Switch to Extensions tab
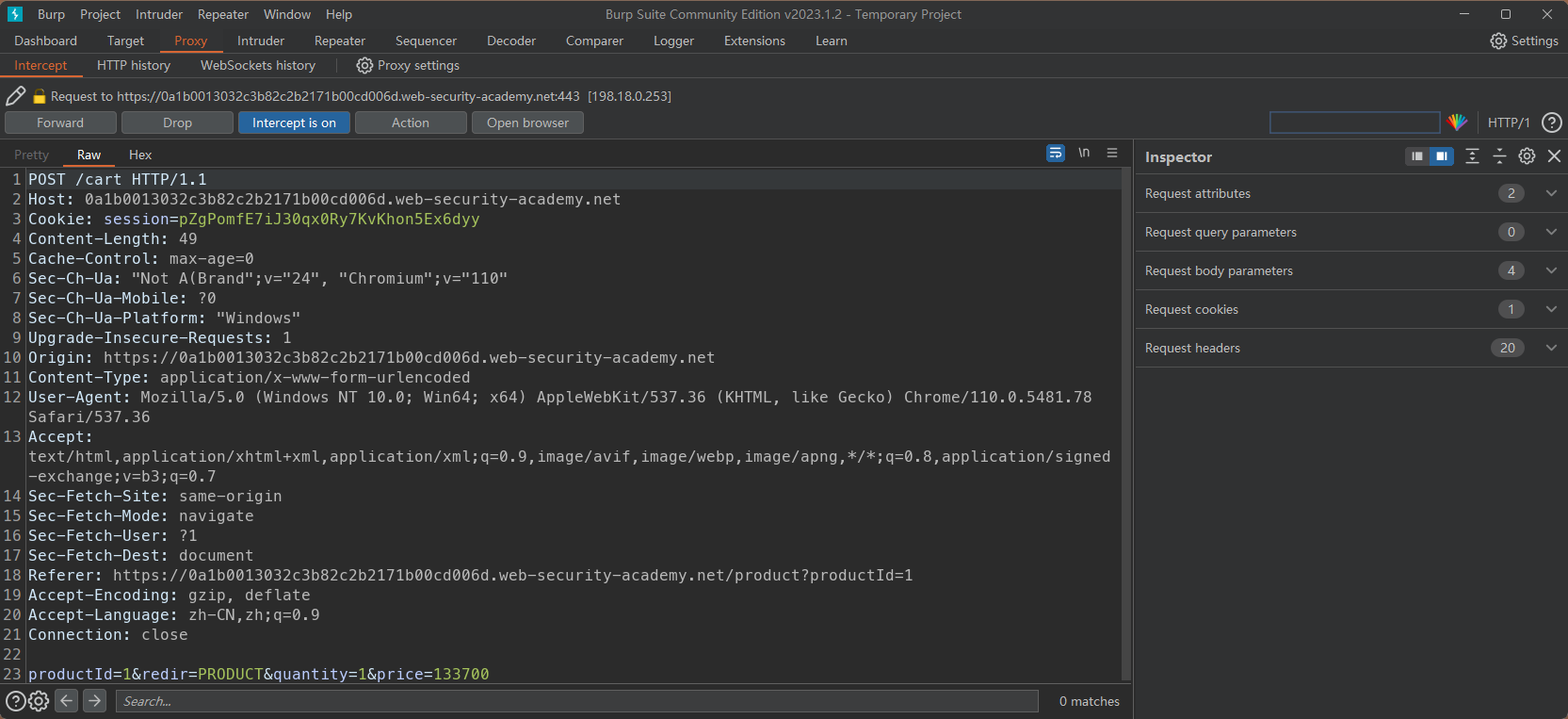Viewport: 1568px width, 719px height. pyautogui.click(x=754, y=41)
